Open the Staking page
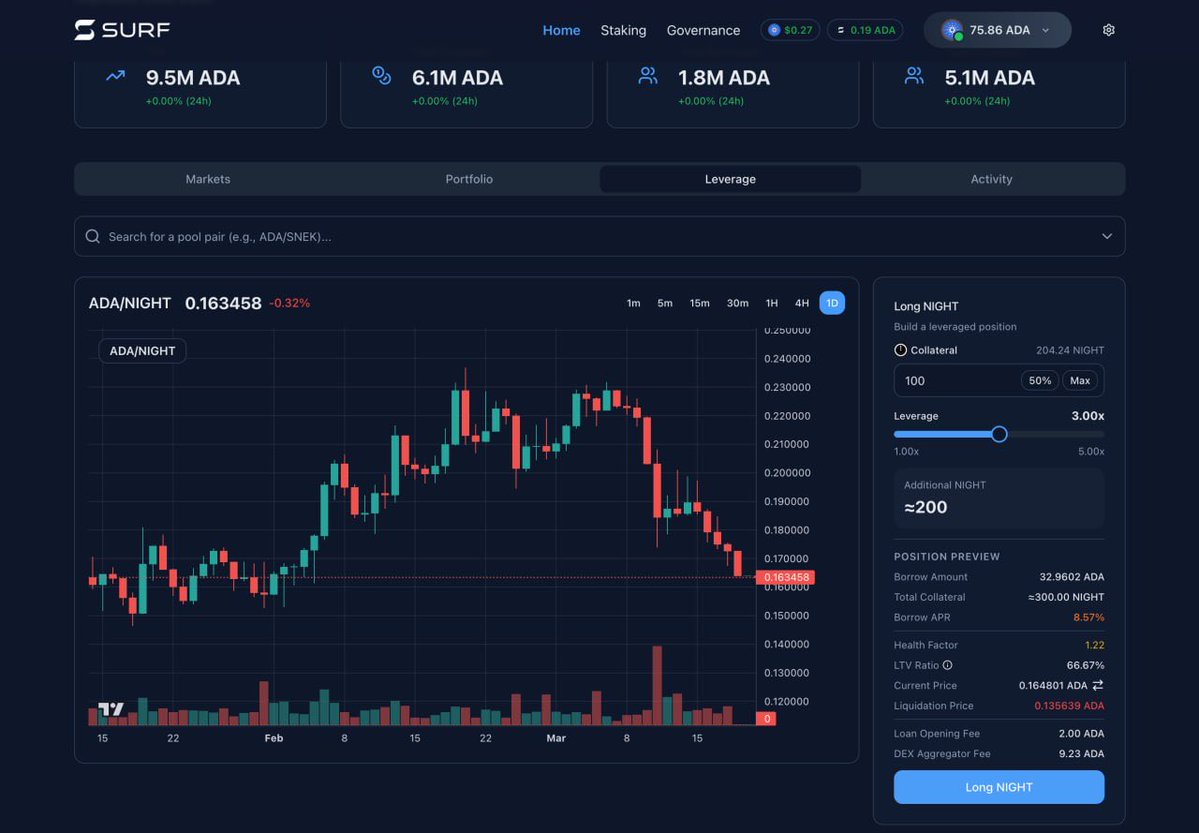The image size is (1199, 833). click(623, 30)
